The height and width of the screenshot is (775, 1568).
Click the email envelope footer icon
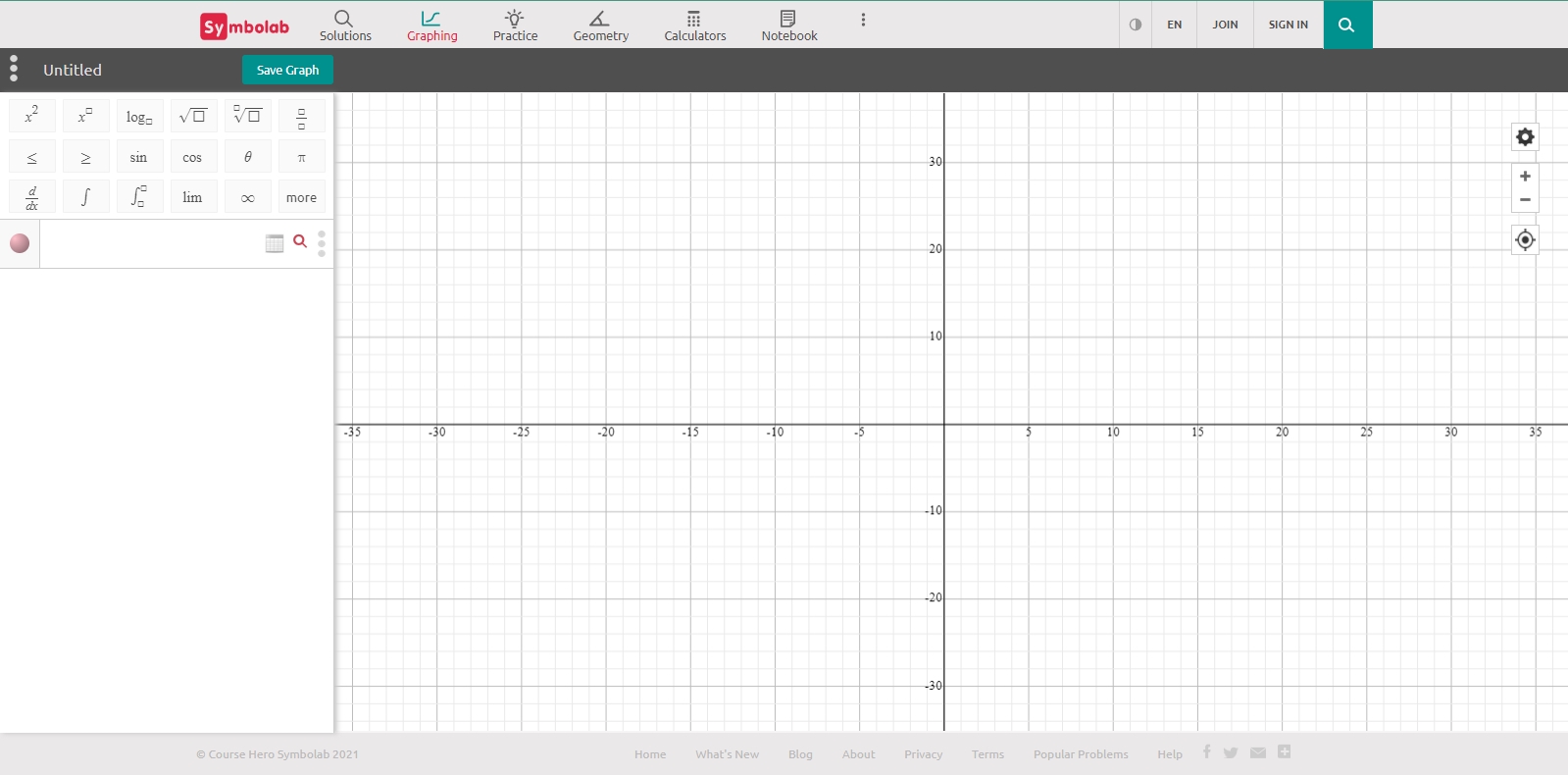(x=1258, y=752)
